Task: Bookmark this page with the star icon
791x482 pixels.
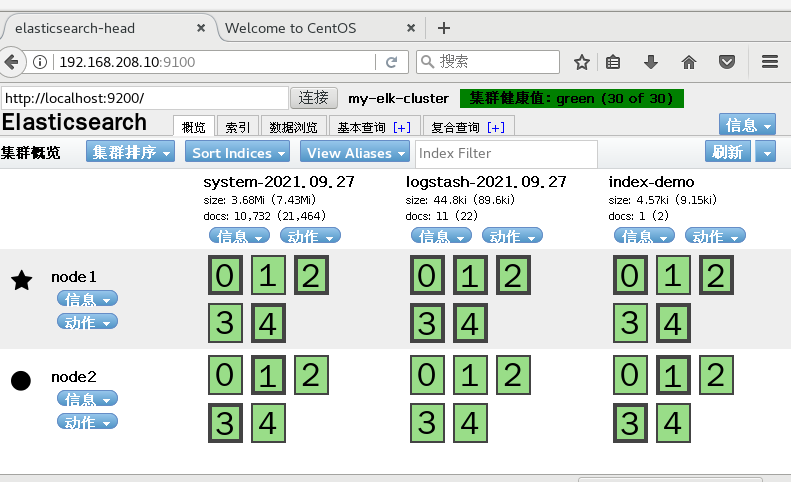Action: pos(582,62)
